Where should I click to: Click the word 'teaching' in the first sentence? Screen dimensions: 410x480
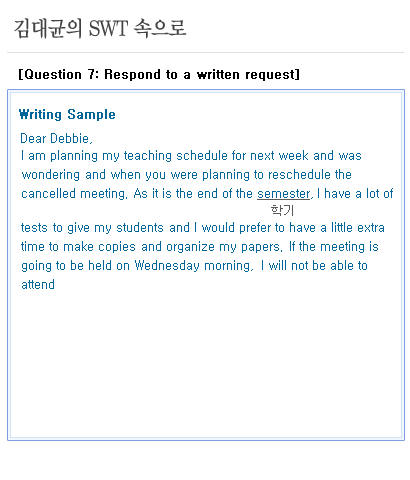pos(148,156)
